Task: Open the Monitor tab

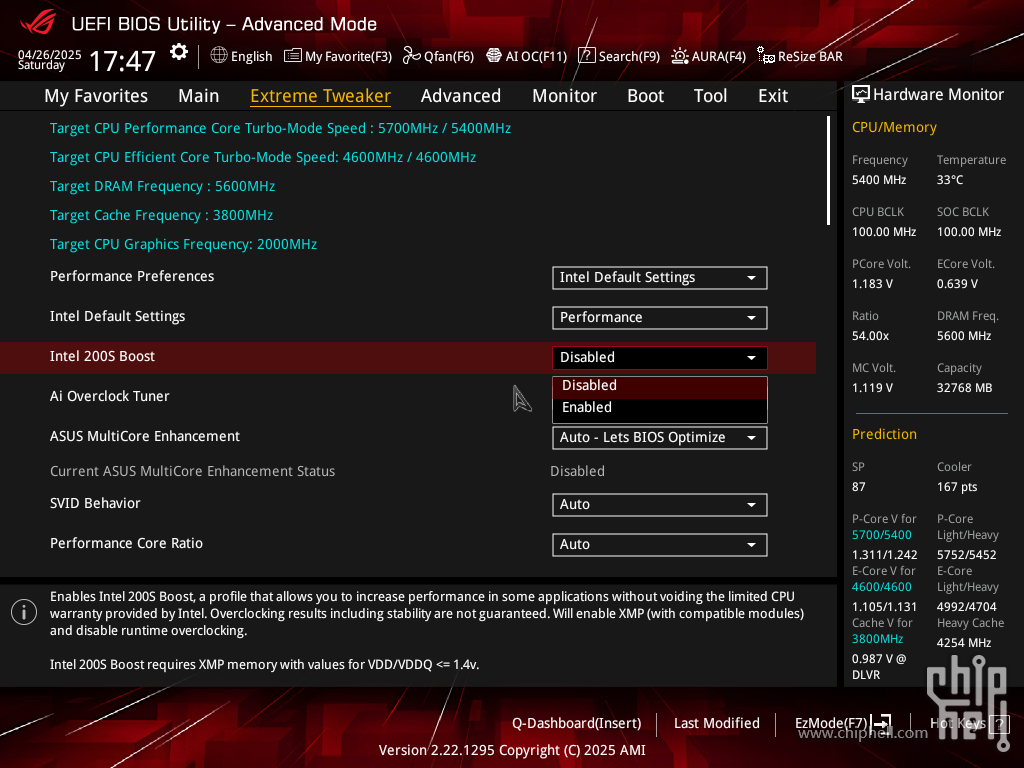Action: pos(564,96)
